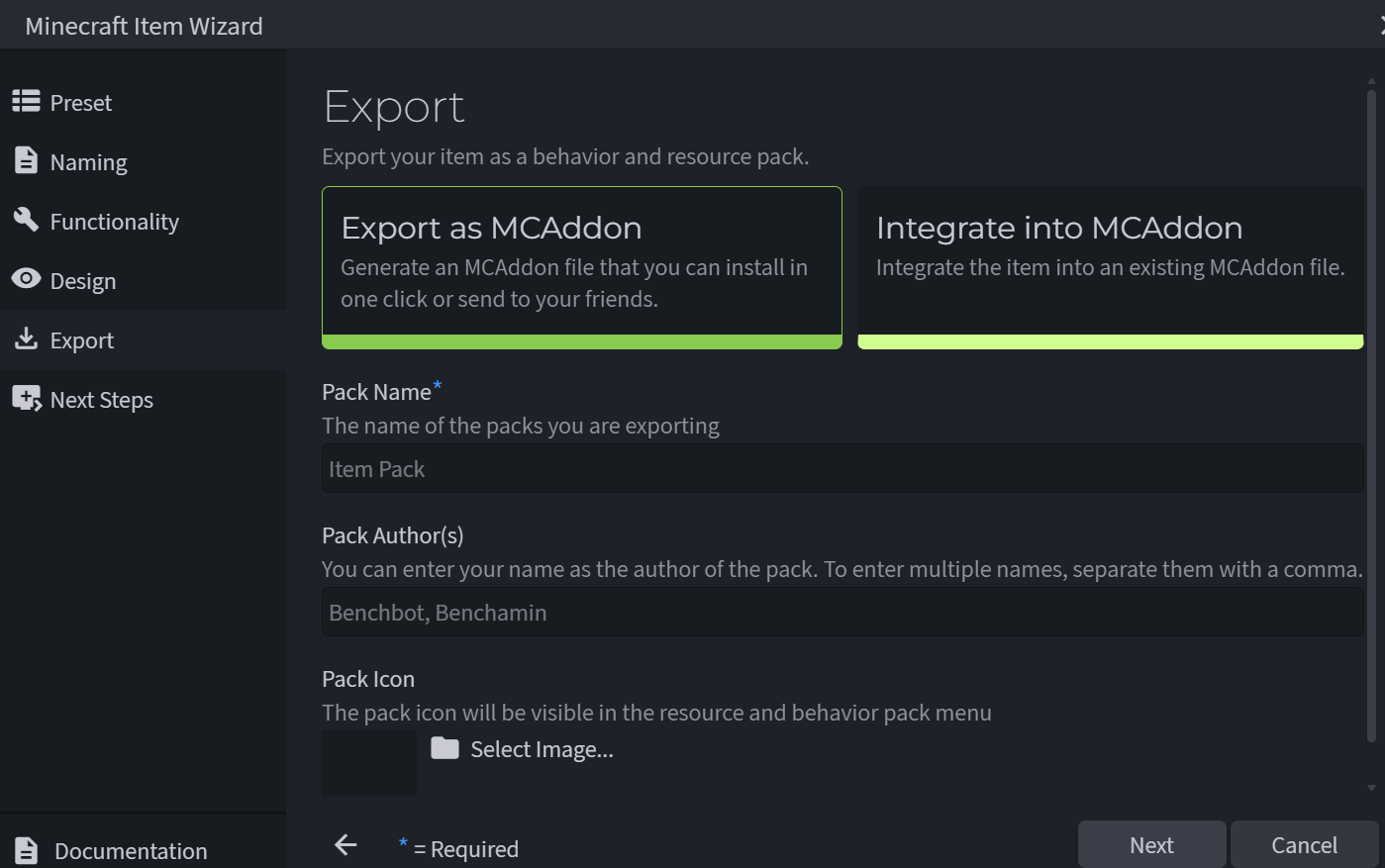
Task: Click the back arrow icon
Action: [x=346, y=844]
